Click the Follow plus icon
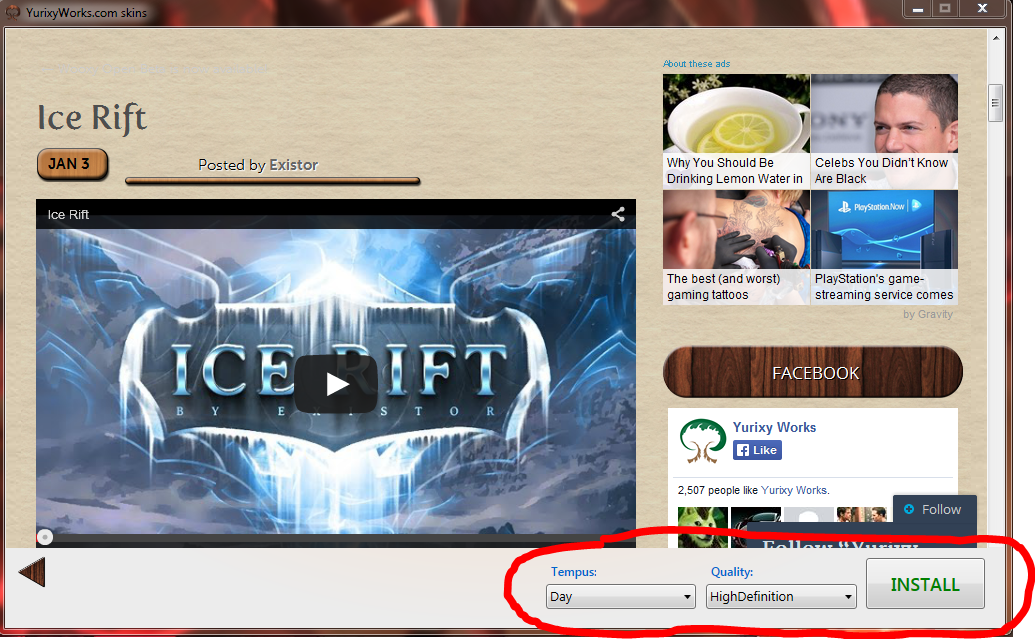Screen dimensions: 1035x639 (x=909, y=510)
